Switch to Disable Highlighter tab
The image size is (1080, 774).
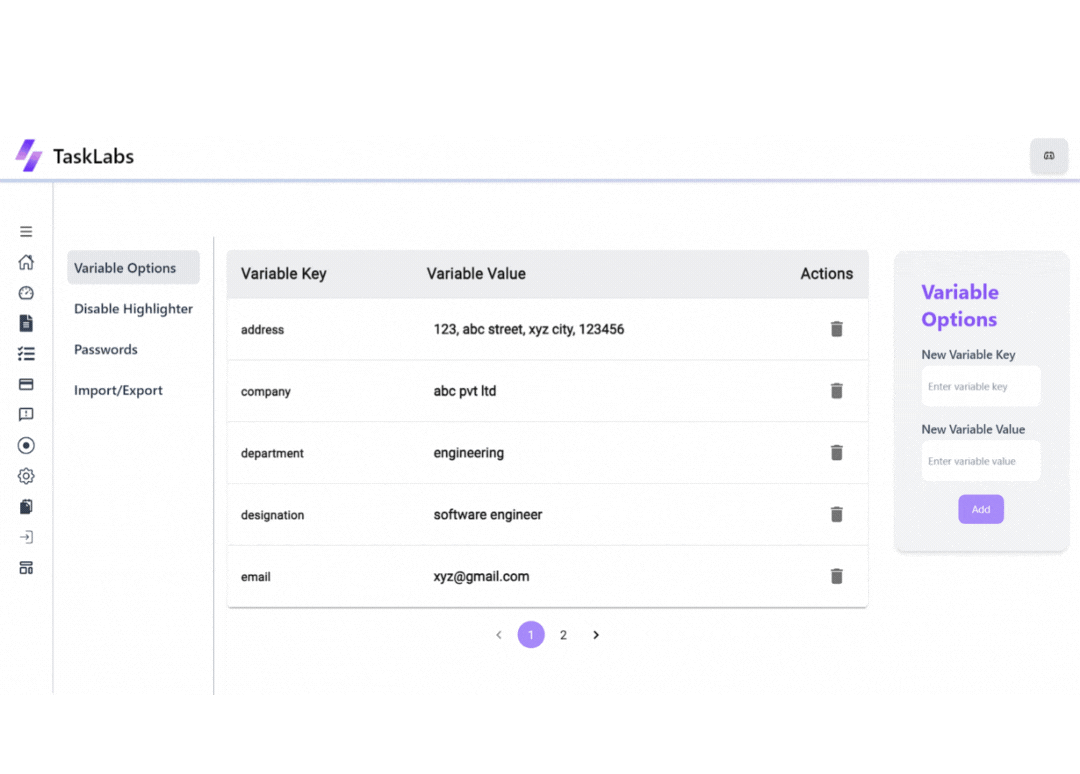pos(133,309)
